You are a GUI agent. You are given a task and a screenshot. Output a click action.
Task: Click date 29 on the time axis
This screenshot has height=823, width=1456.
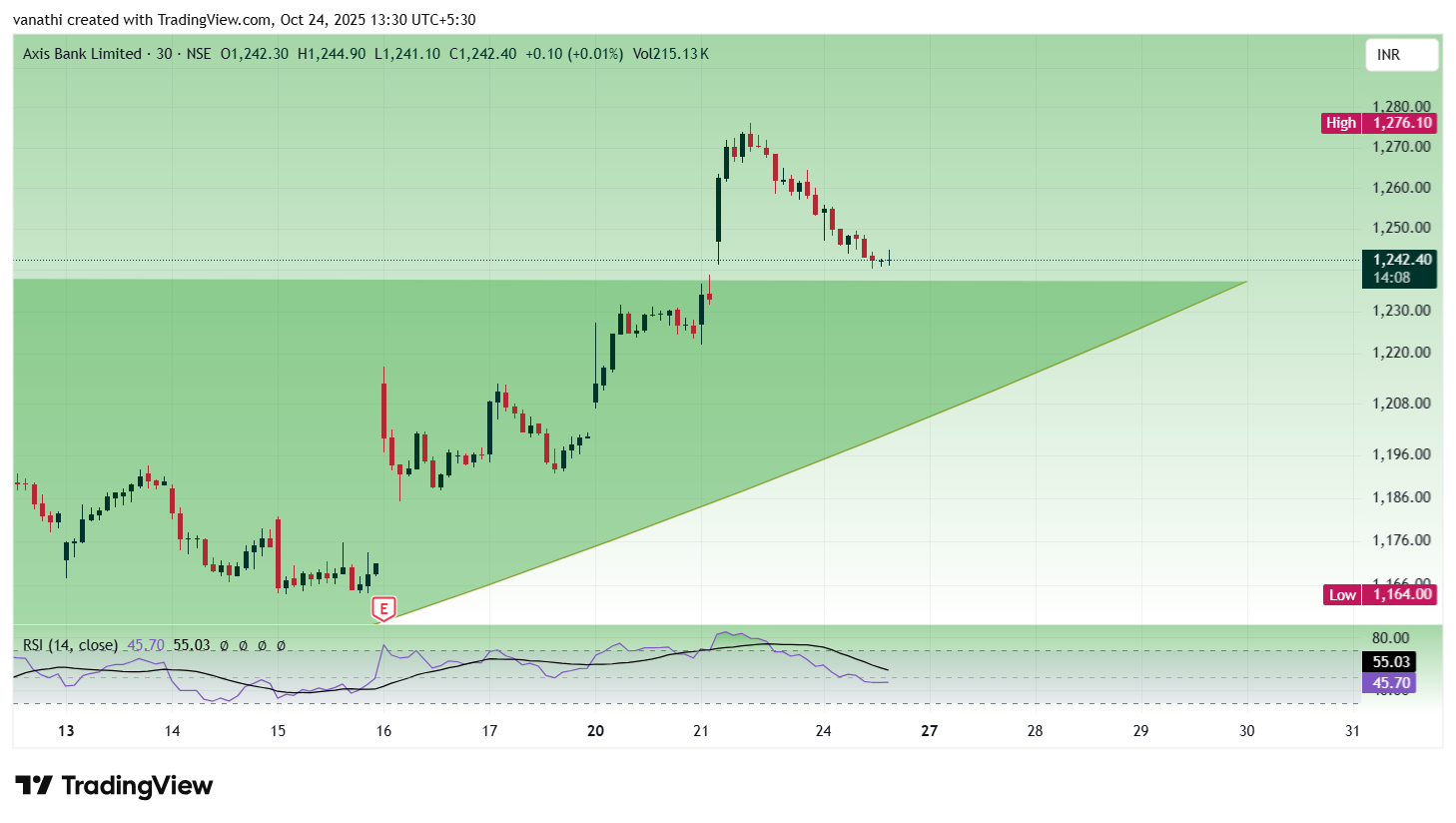pyautogui.click(x=1140, y=730)
